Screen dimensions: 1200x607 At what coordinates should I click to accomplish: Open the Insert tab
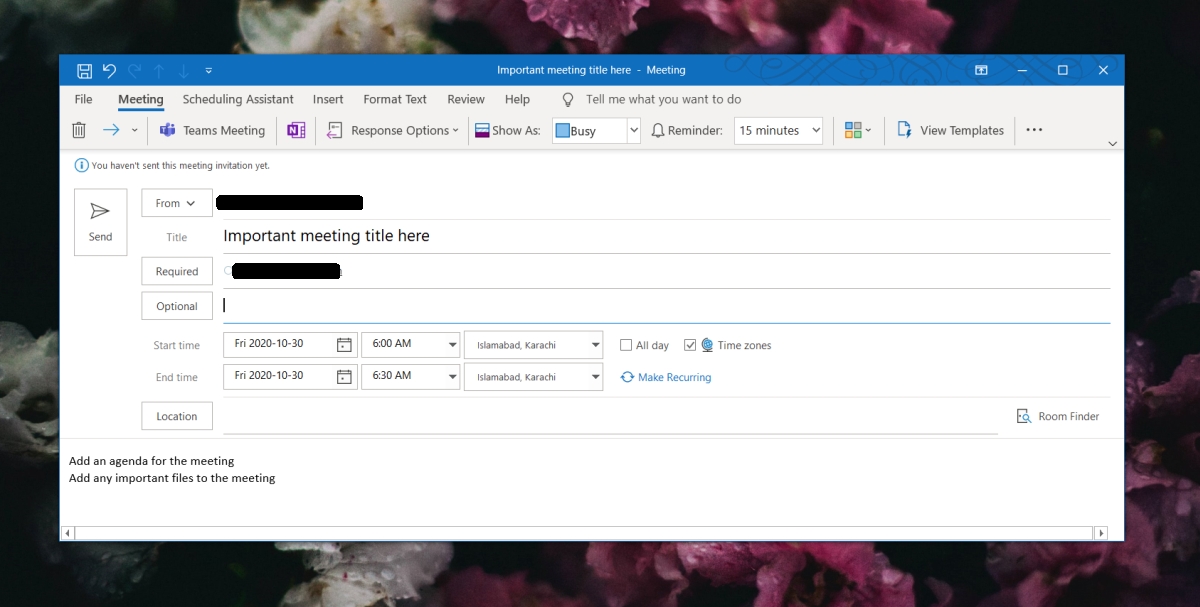pos(328,99)
